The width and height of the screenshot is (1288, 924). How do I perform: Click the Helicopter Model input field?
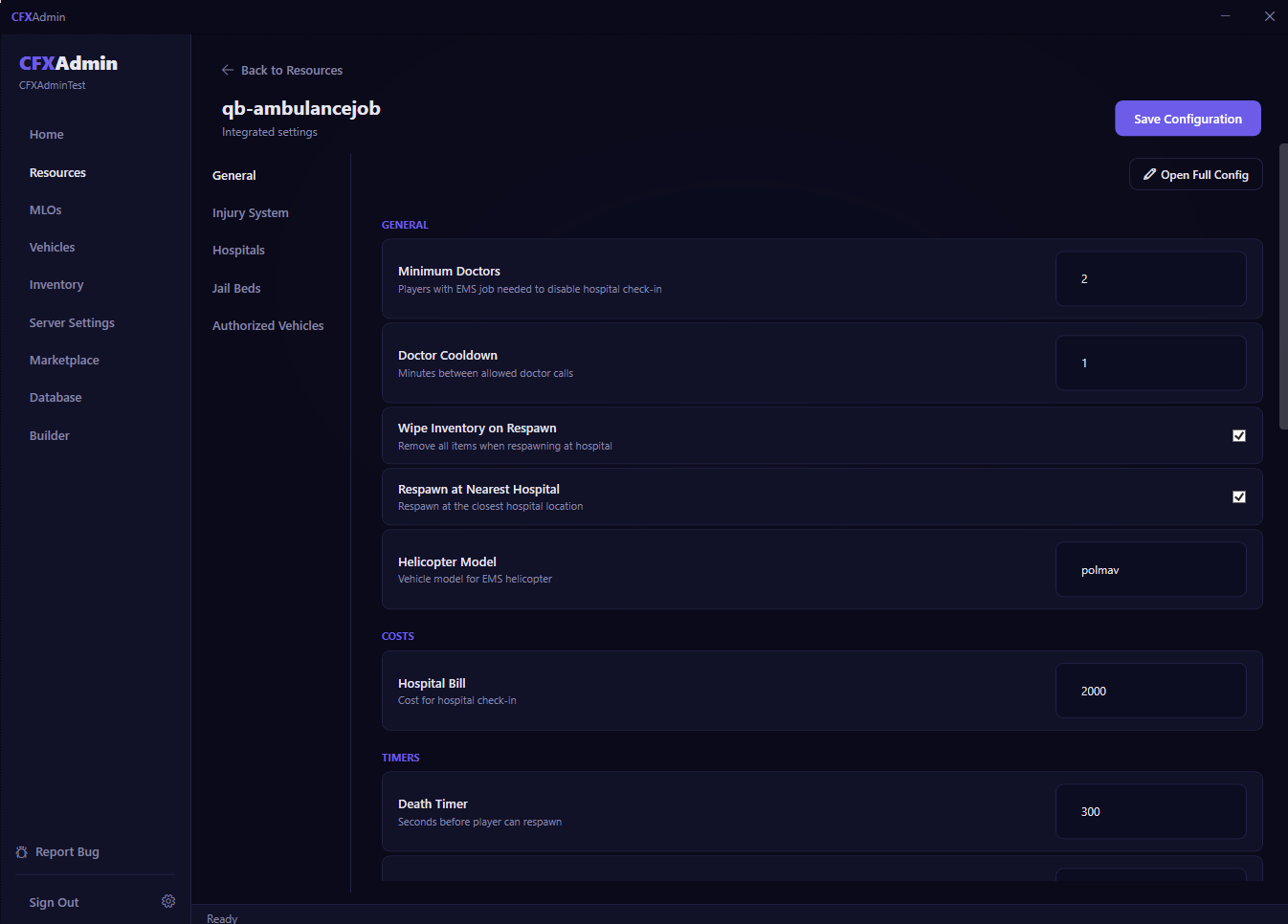(x=1151, y=569)
